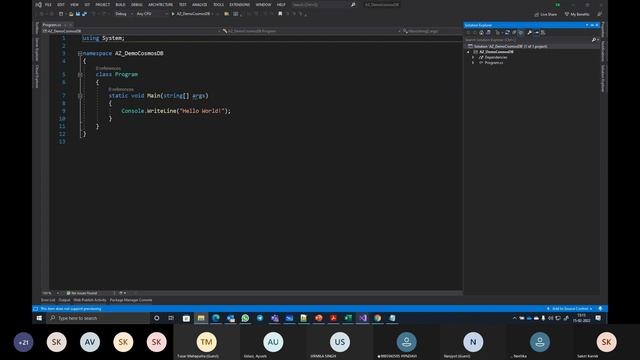Image resolution: width=640 pixels, height=360 pixels.
Task: Click the Open File folder toolbar icon
Action: click(71, 14)
